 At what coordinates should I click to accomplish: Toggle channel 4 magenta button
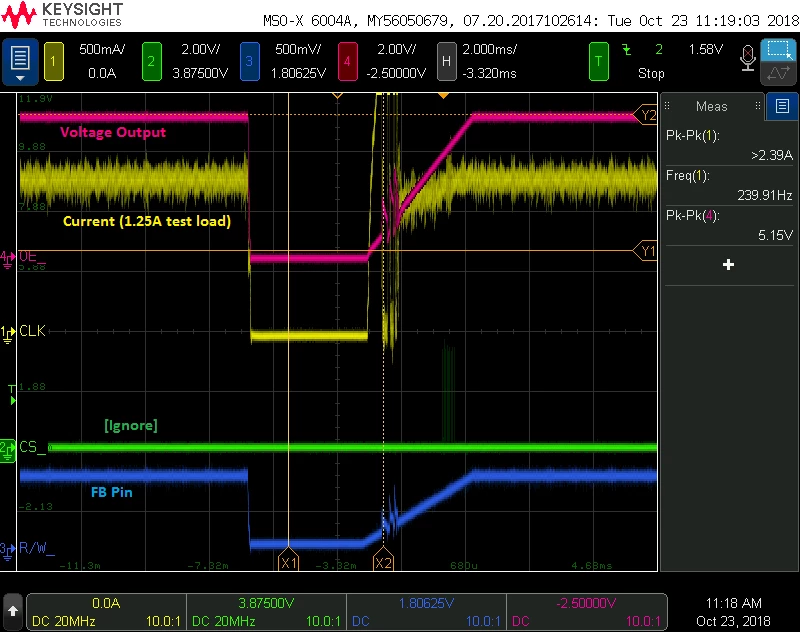click(347, 62)
